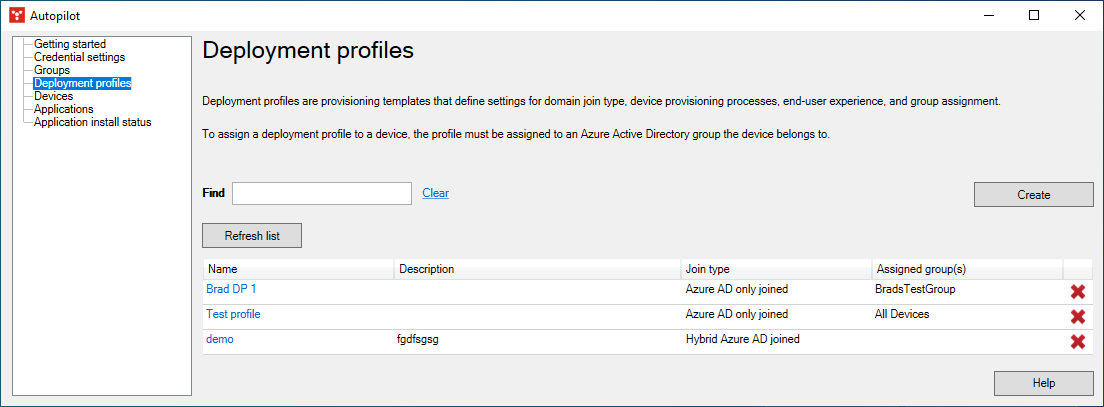Click the Find text field
Screen dimensions: 1104x407
321,193
